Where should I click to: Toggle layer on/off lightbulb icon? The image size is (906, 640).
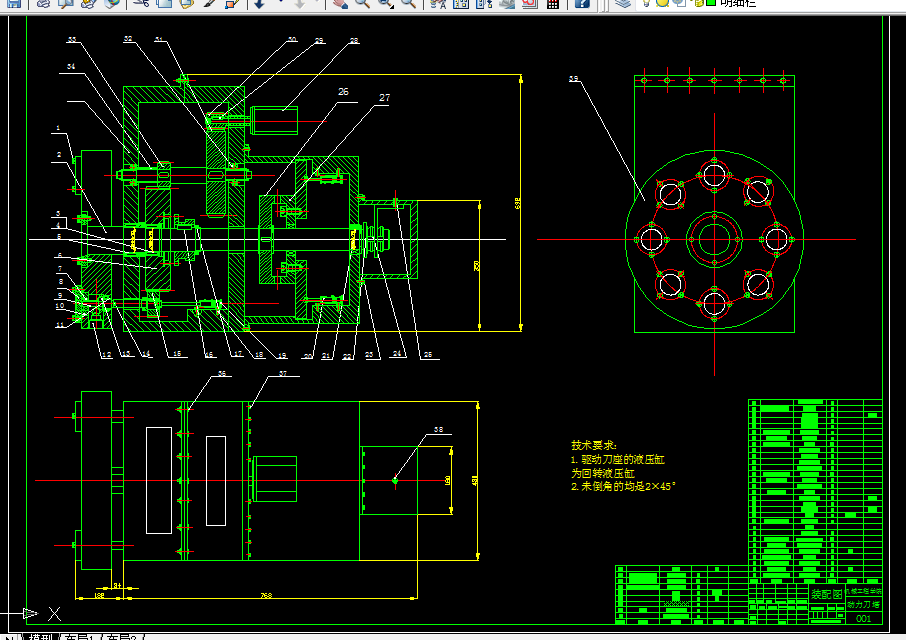click(647, 3)
